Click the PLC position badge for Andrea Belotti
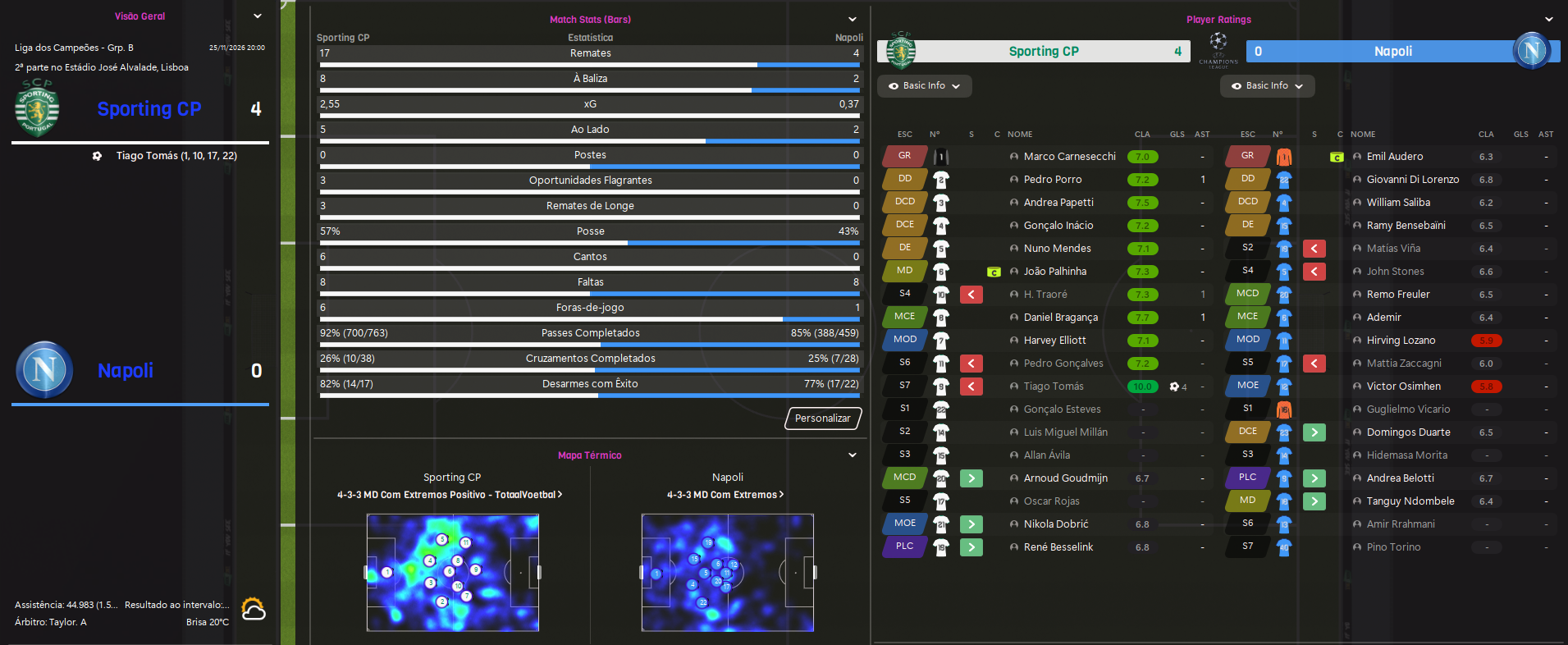 coord(1247,478)
